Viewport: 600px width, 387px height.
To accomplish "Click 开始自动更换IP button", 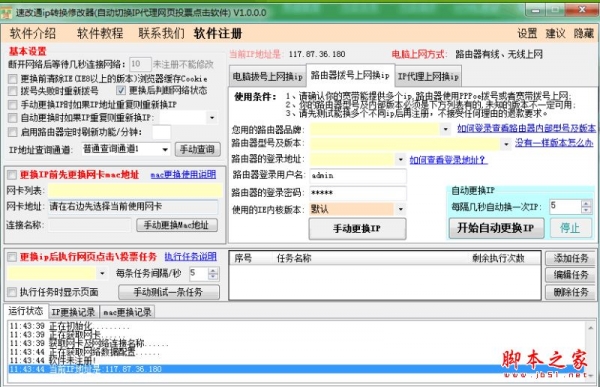I will click(496, 228).
